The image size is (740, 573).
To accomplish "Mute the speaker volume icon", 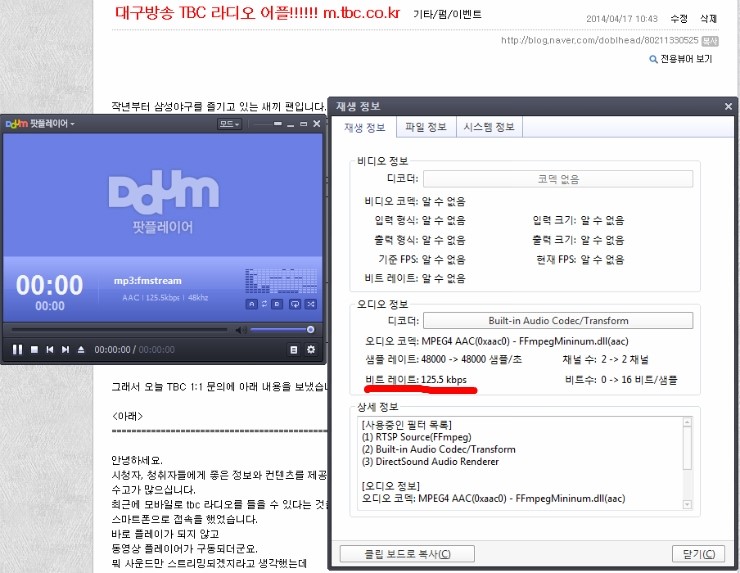I will click(x=241, y=329).
